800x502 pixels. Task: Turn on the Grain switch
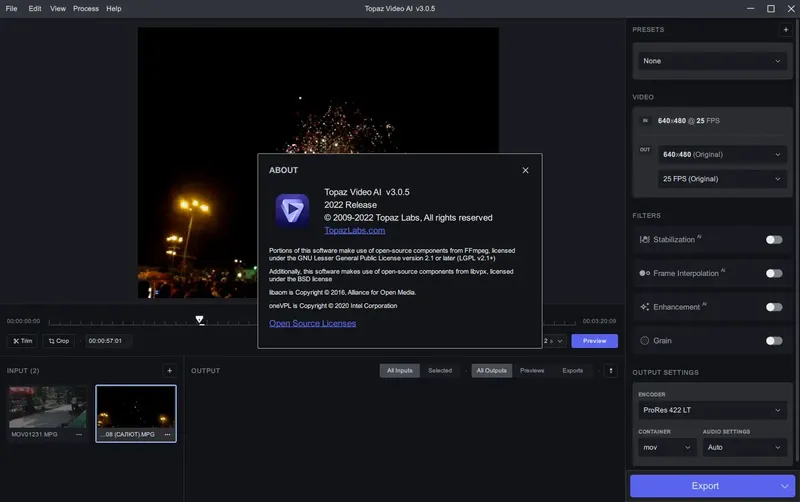773,341
